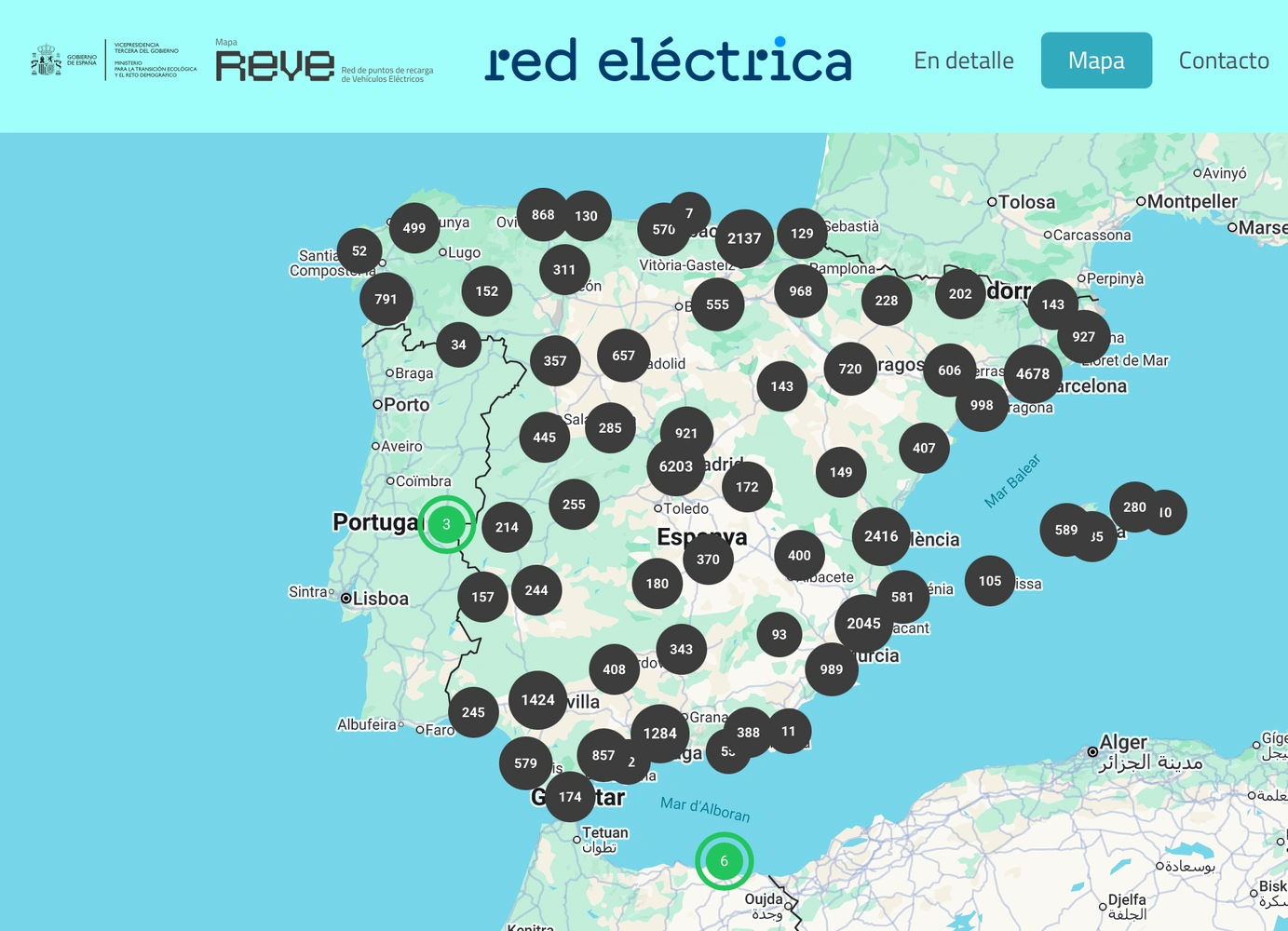Screen dimensions: 1288x931
Task: Open the "En detalle" section
Action: coord(964,60)
